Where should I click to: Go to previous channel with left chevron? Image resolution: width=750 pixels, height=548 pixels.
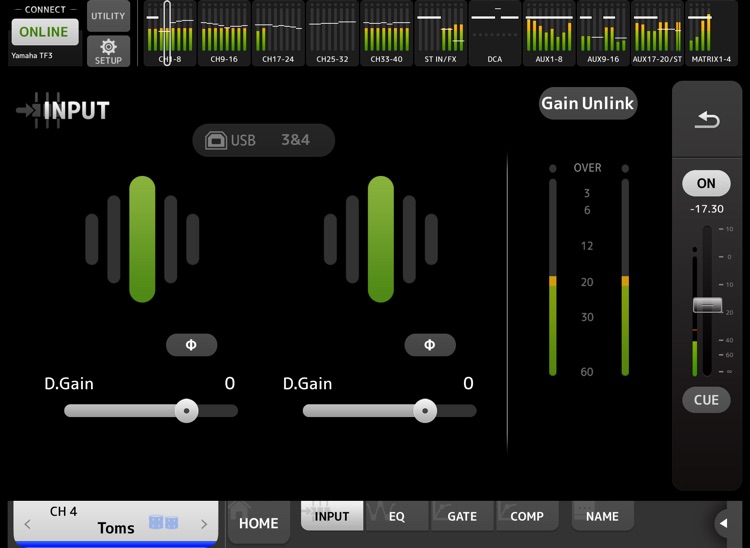point(27,524)
